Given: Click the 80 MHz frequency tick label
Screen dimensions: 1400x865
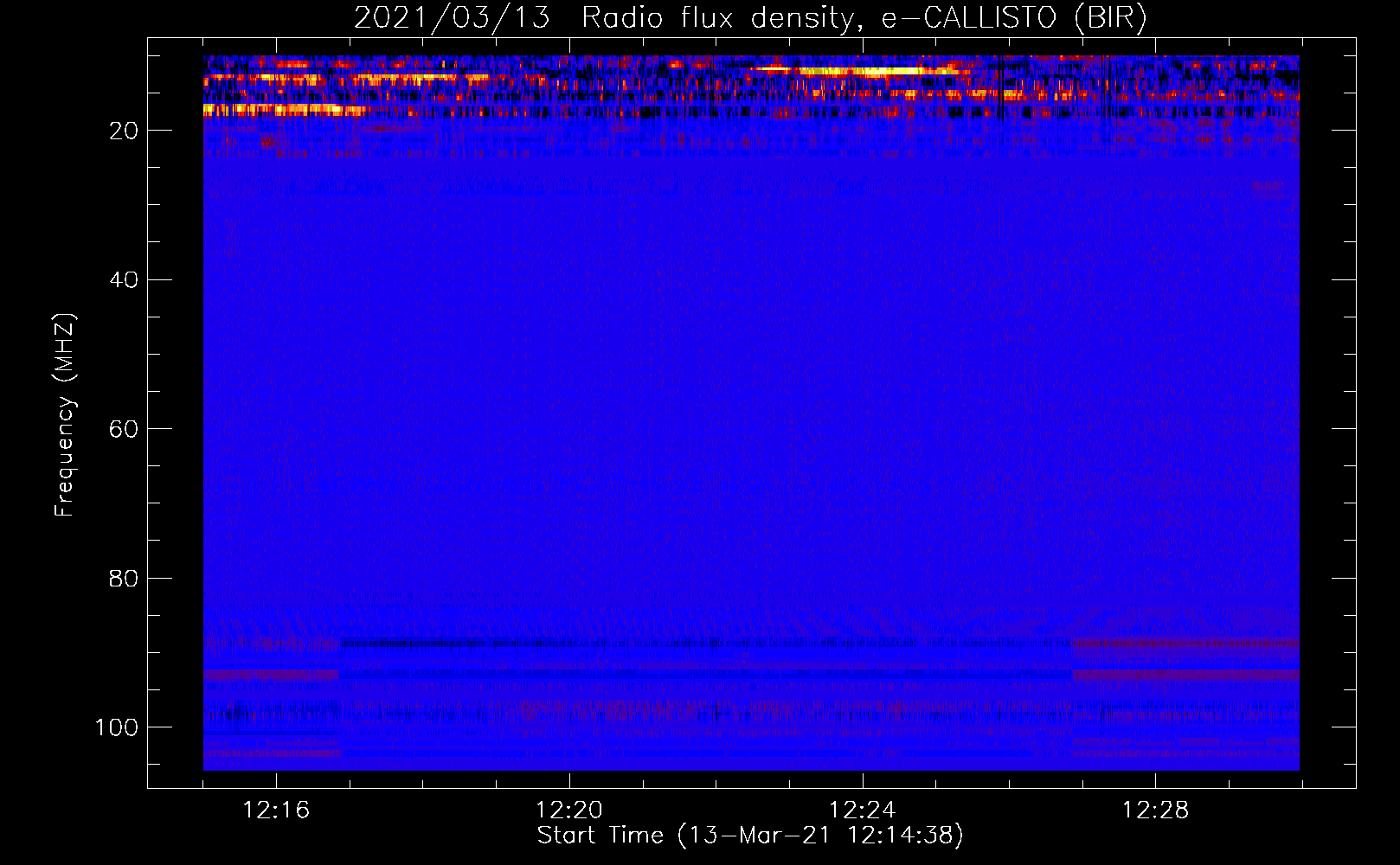Looking at the screenshot, I should click(124, 578).
